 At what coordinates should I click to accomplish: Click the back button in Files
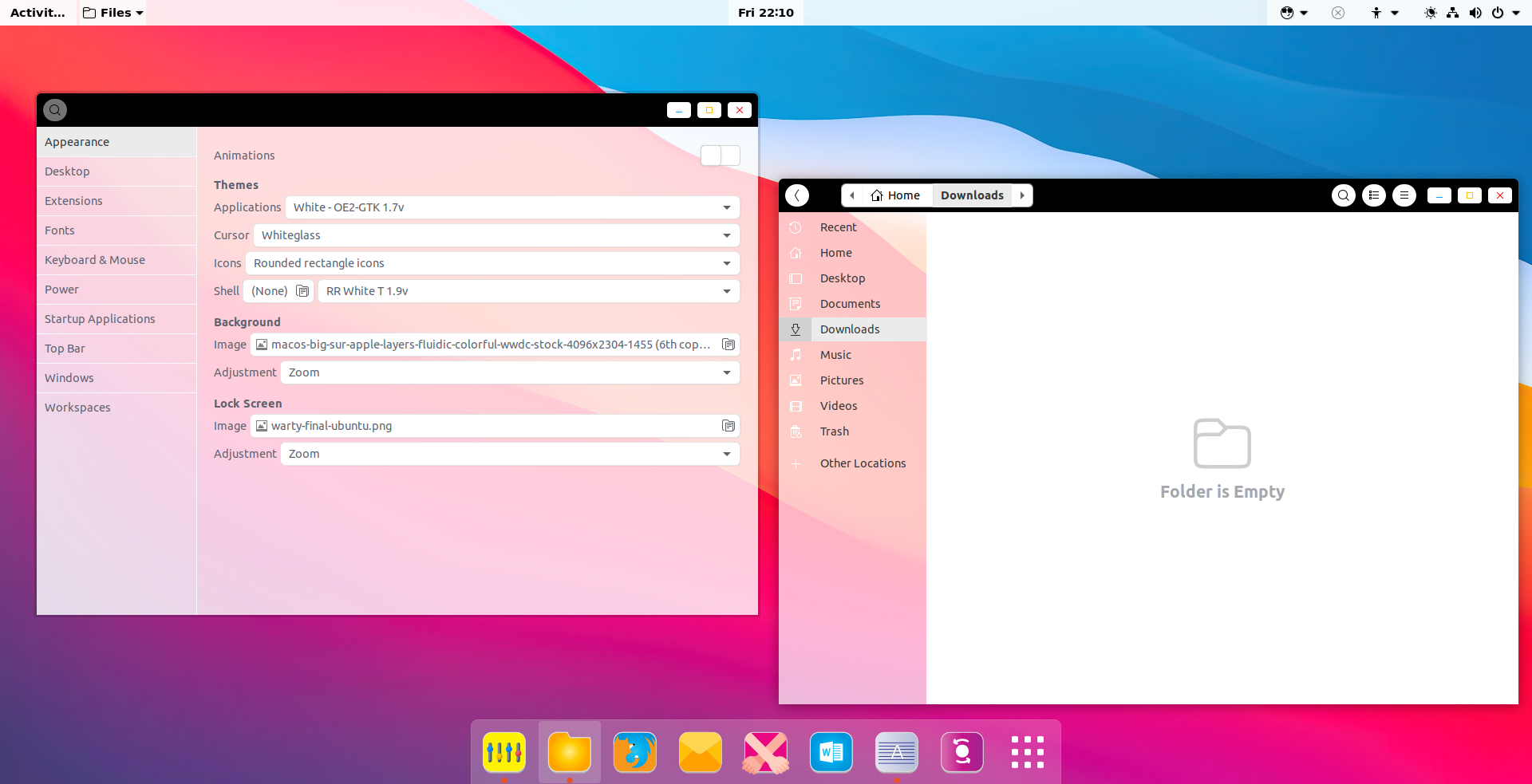tap(797, 195)
